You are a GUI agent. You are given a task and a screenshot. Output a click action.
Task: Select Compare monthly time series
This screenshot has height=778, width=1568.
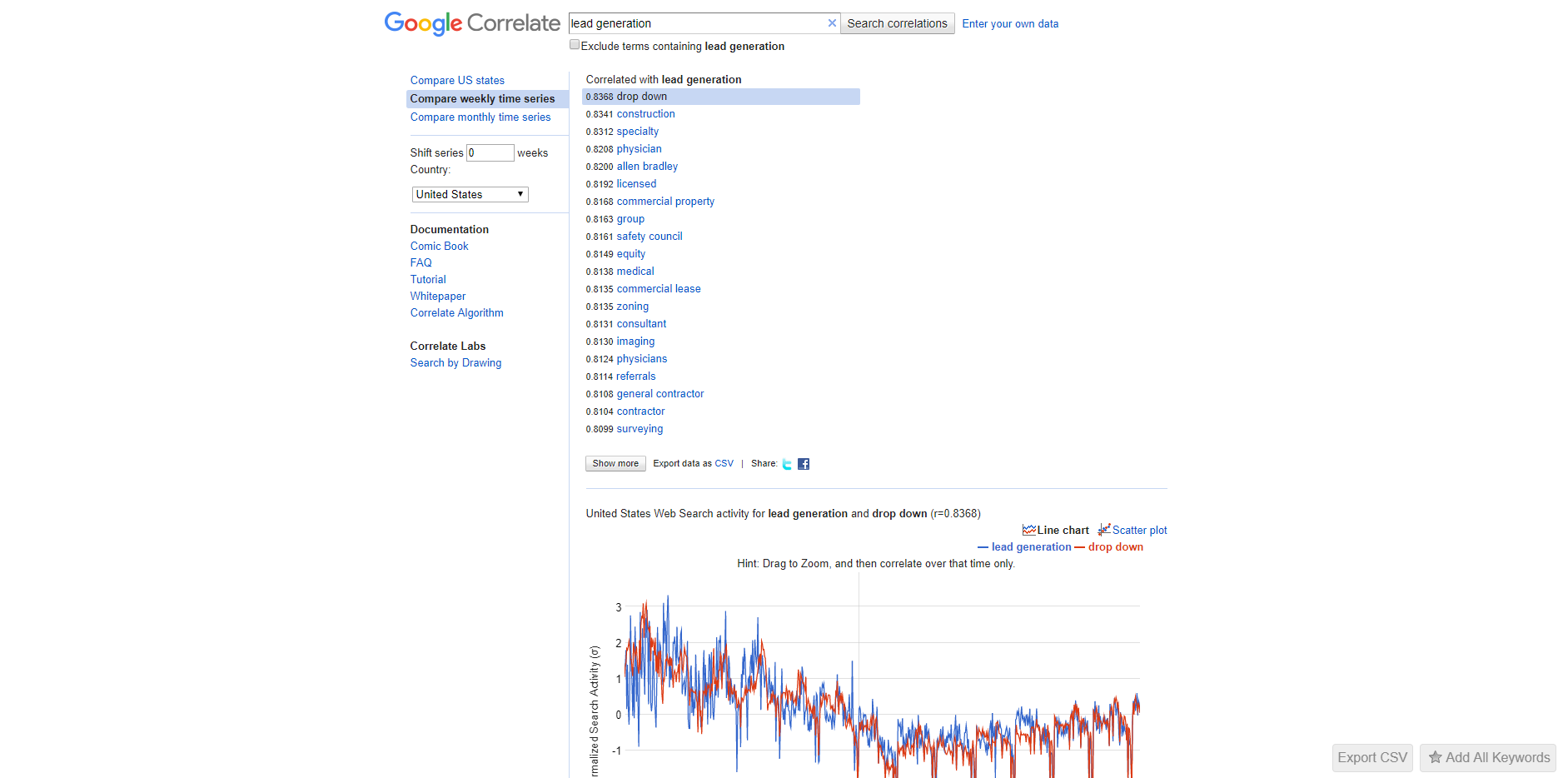coord(480,117)
